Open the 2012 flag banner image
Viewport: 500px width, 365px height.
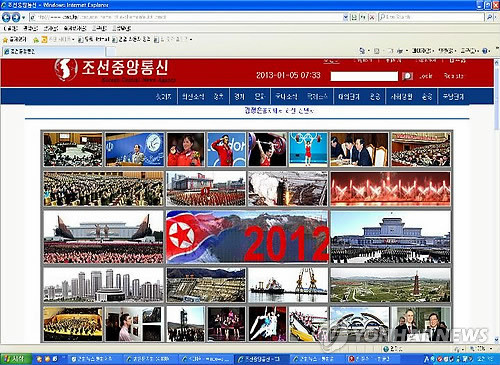247,237
